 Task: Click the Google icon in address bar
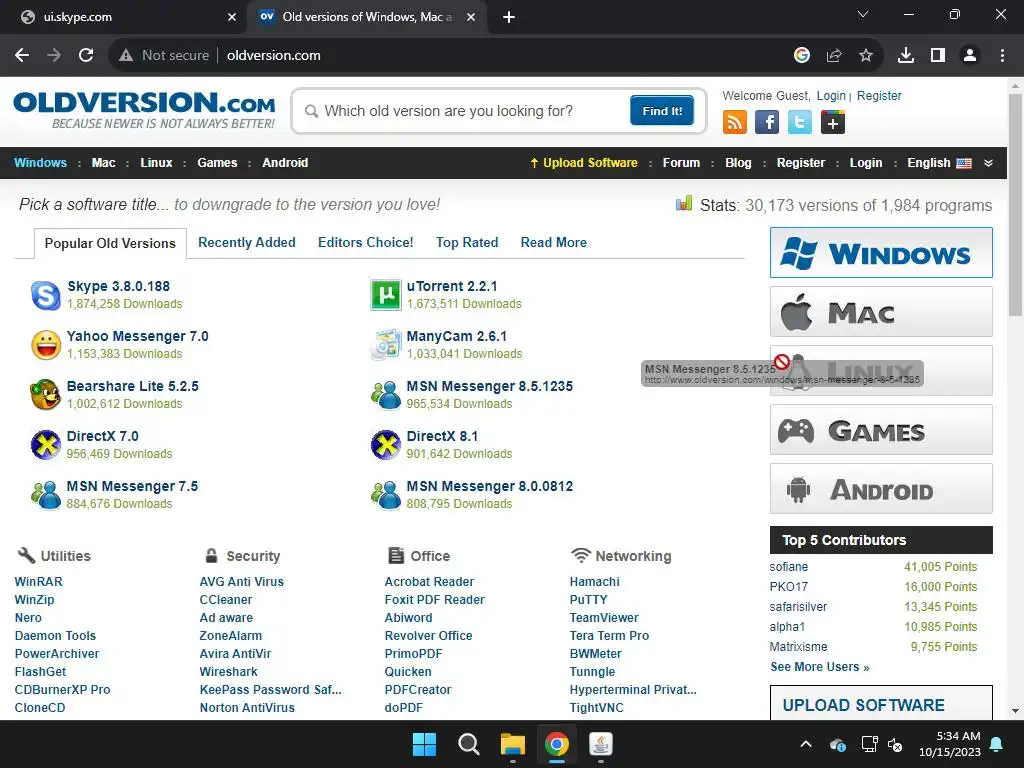(802, 56)
